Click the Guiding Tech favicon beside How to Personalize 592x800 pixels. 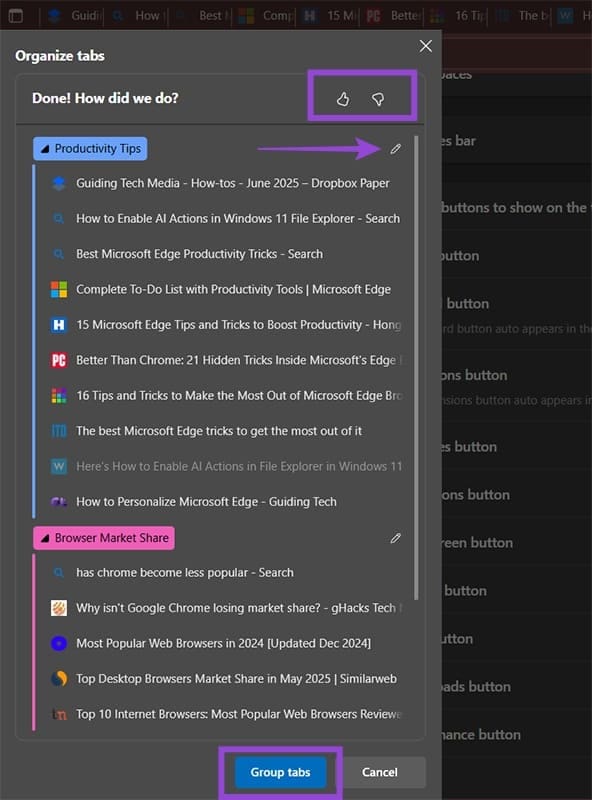(59, 502)
